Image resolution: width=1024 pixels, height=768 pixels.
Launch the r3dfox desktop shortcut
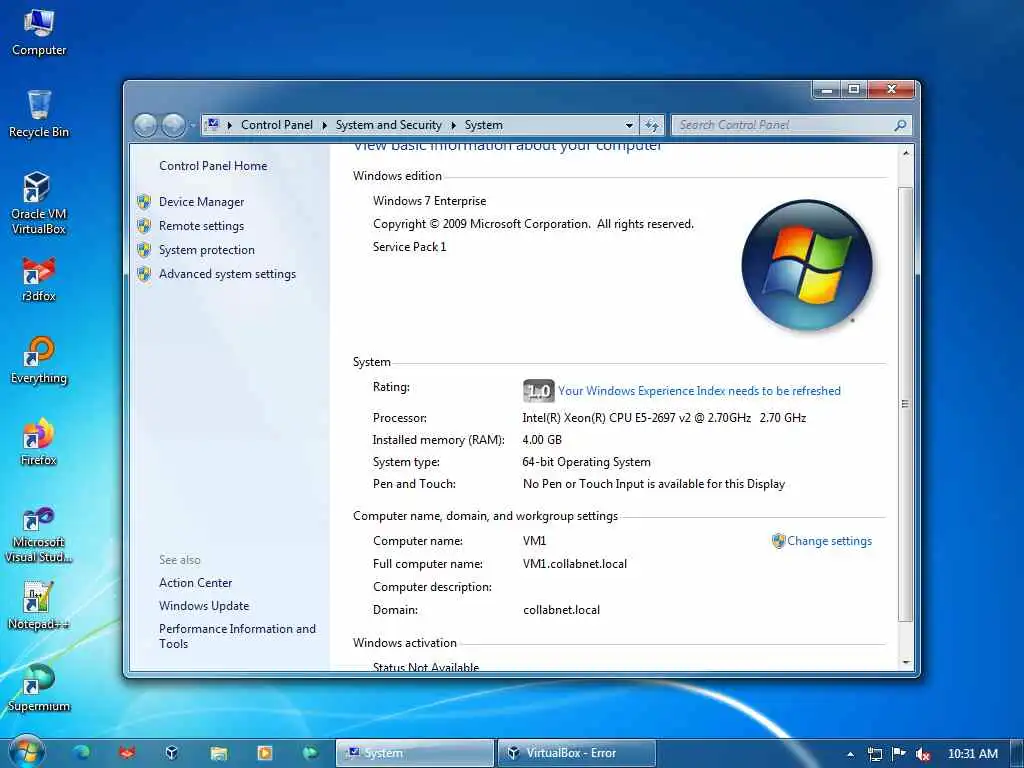click(39, 280)
